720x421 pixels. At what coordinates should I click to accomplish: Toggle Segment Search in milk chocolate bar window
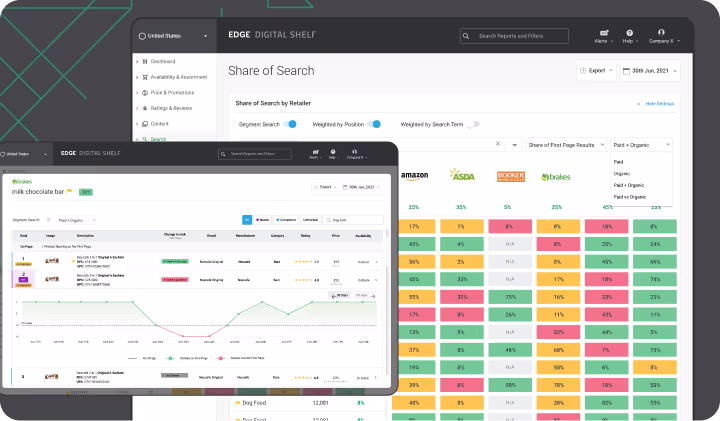48,220
